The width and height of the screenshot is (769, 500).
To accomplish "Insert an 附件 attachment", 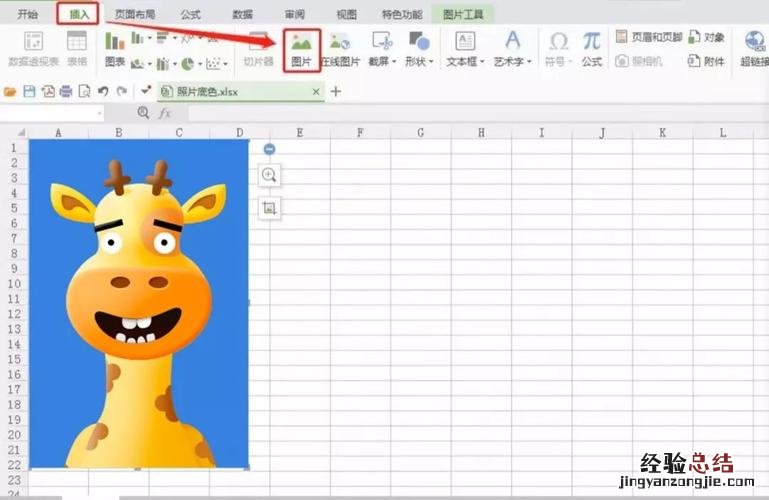I will tap(706, 61).
